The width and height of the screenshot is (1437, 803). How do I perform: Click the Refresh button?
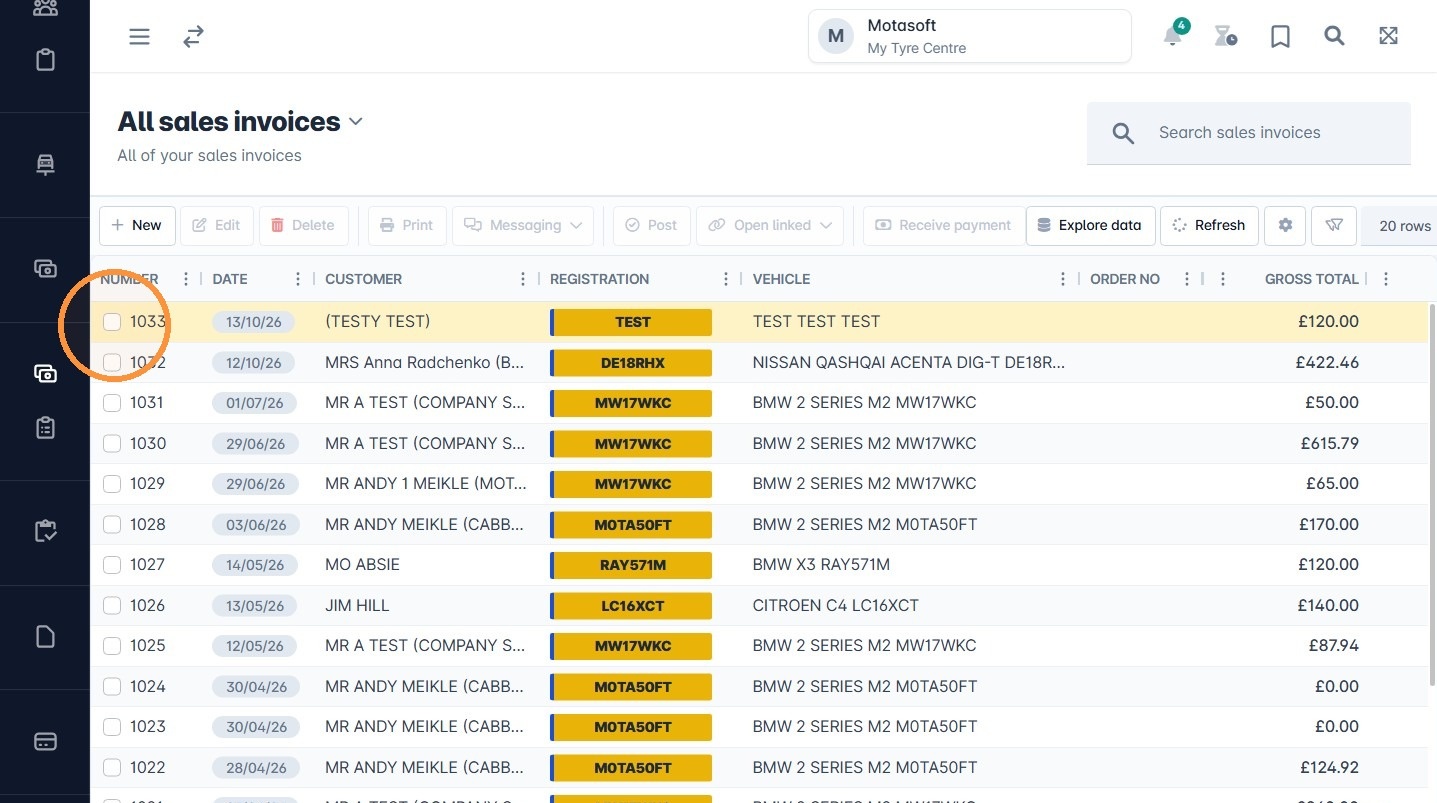coord(1209,225)
